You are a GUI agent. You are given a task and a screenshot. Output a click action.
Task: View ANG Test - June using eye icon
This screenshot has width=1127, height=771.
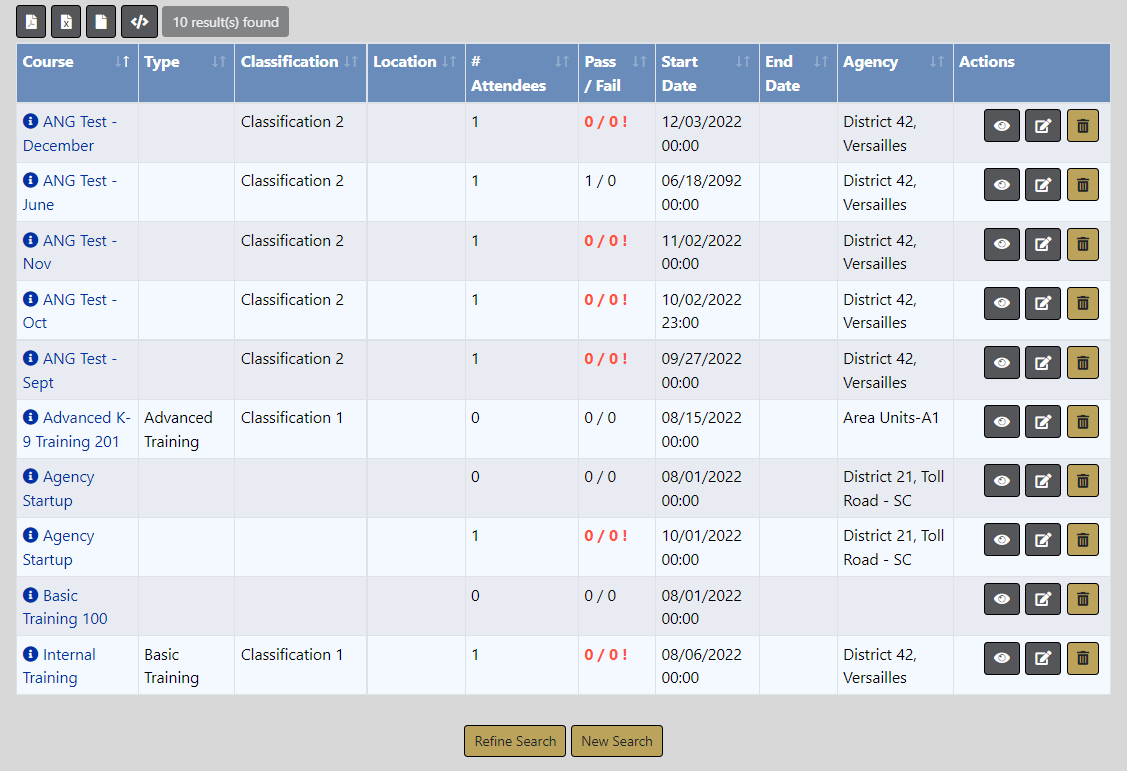(x=1002, y=185)
